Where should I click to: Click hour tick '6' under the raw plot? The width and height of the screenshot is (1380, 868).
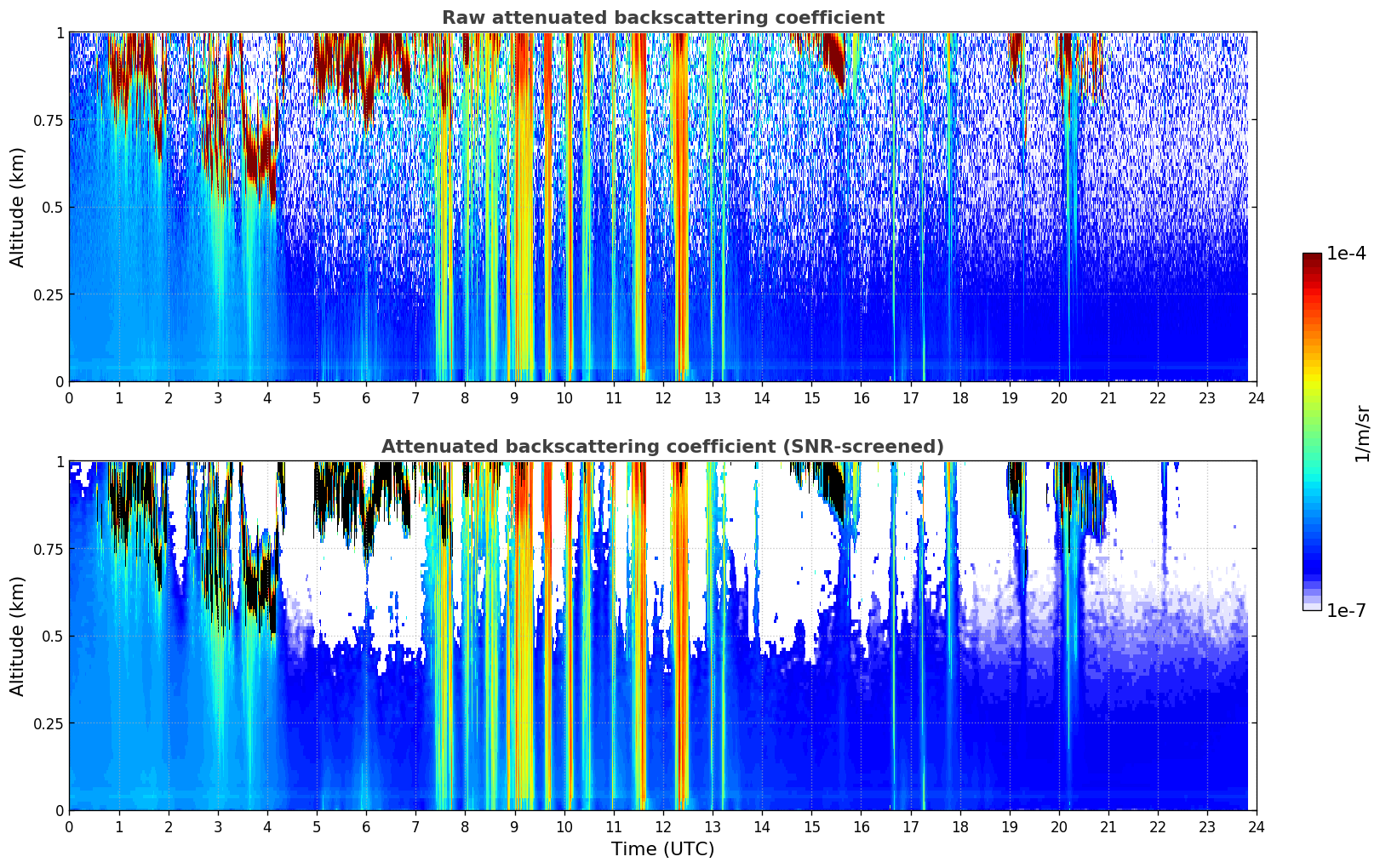[x=366, y=397]
